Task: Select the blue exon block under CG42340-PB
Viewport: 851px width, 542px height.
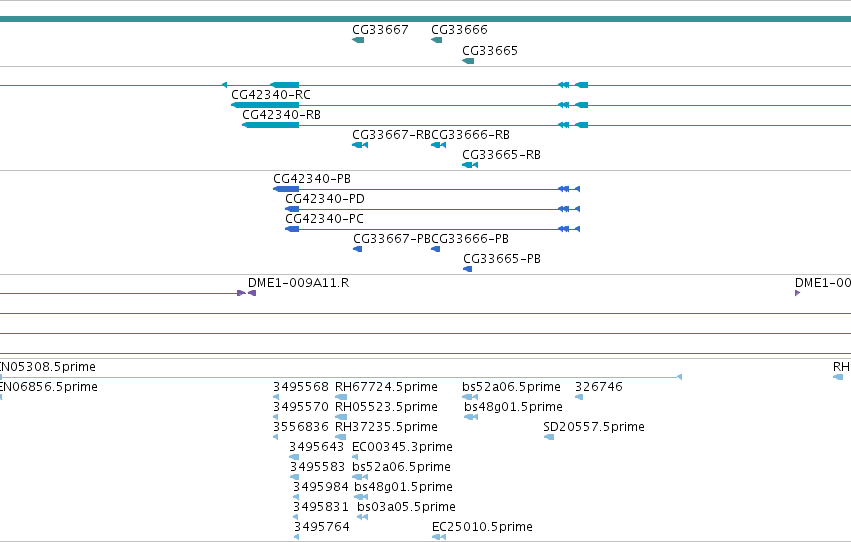Action: coord(286,189)
